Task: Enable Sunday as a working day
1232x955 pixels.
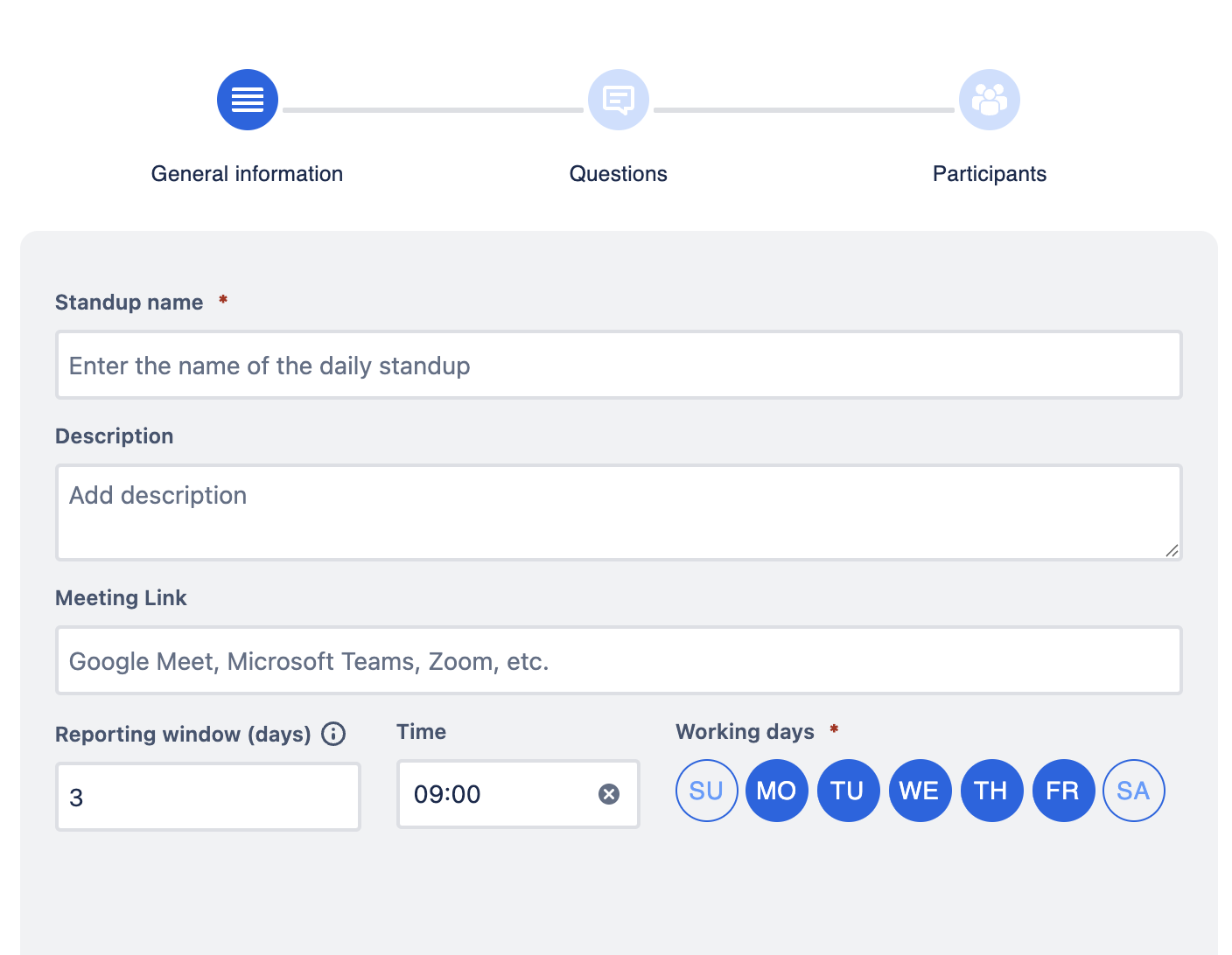Action: (x=706, y=791)
